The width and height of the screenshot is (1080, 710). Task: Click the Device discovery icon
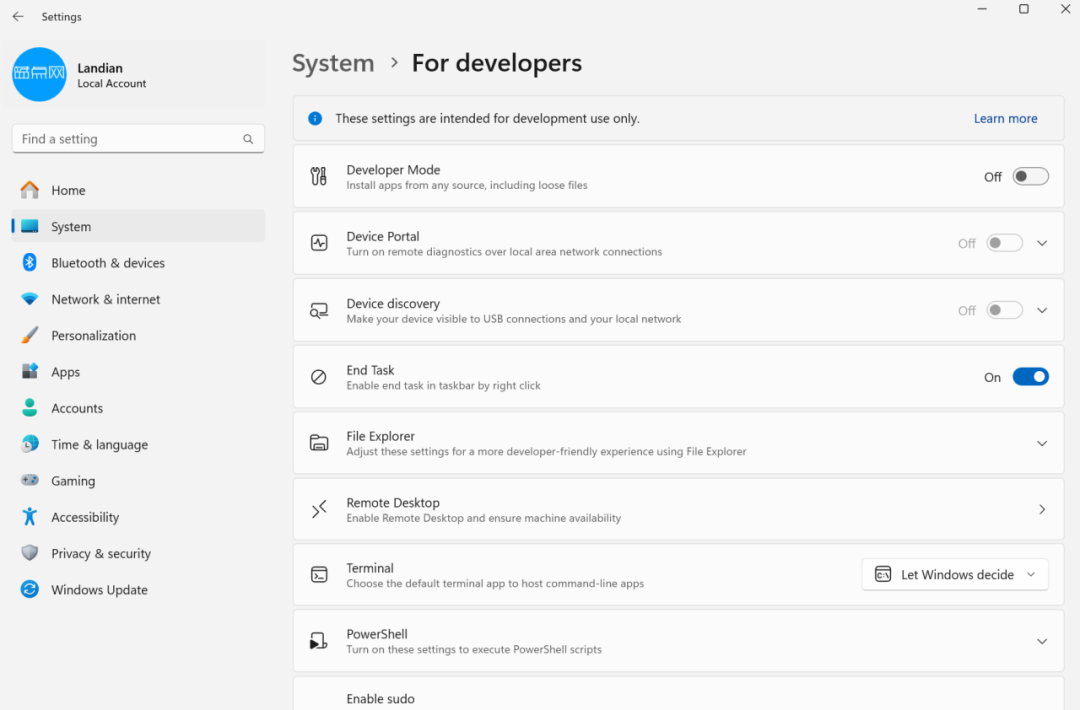319,311
